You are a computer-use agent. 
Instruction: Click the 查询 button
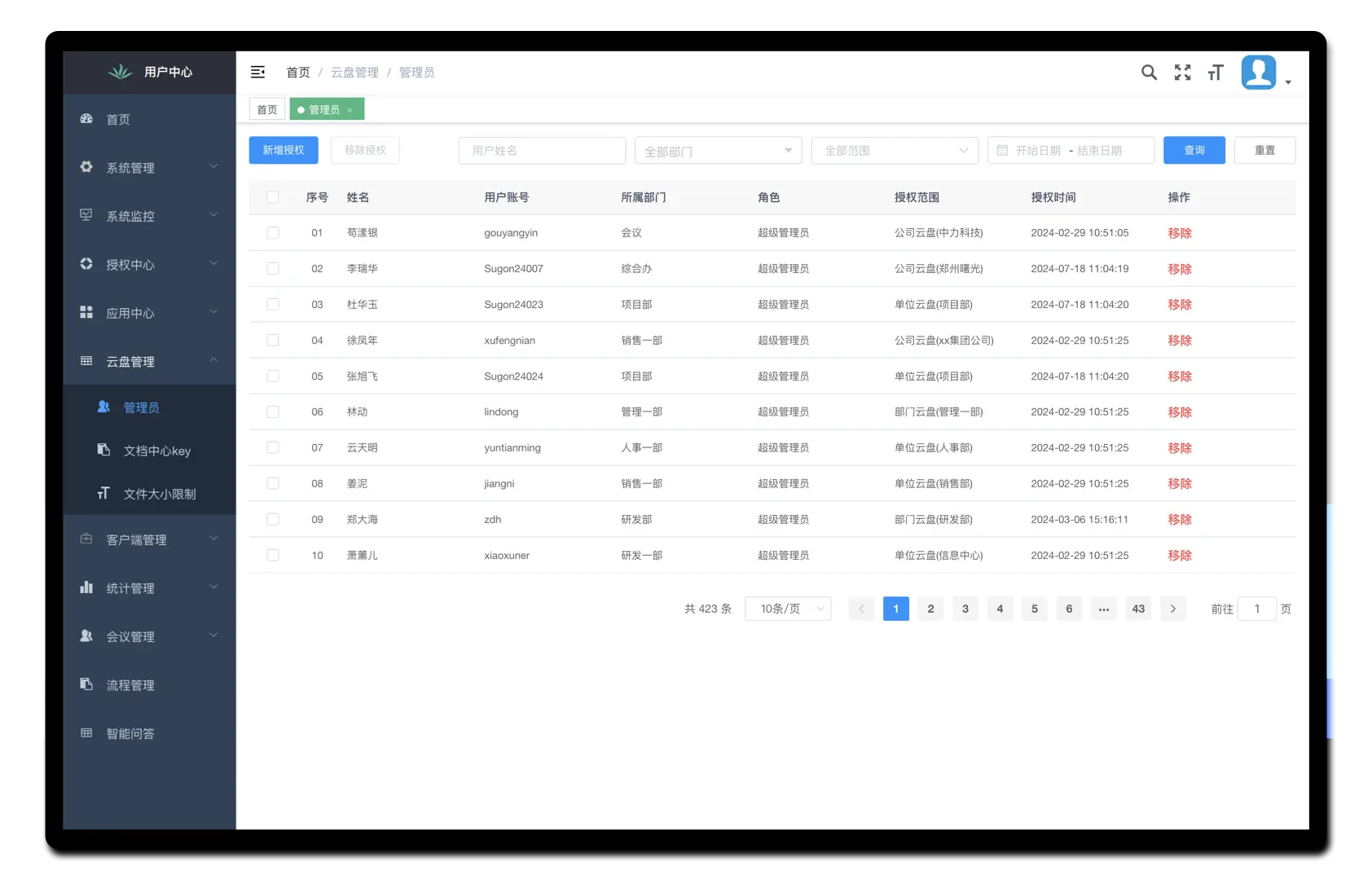(1194, 150)
